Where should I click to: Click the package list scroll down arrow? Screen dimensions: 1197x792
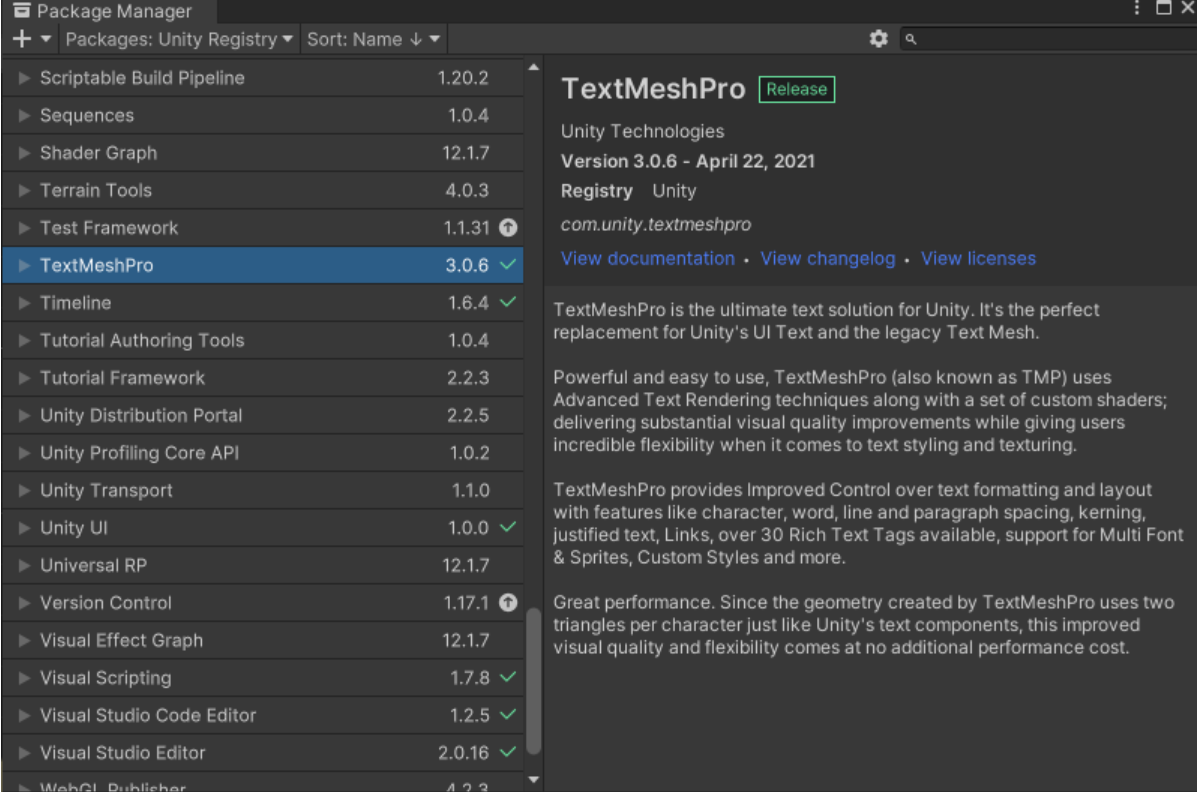click(534, 780)
